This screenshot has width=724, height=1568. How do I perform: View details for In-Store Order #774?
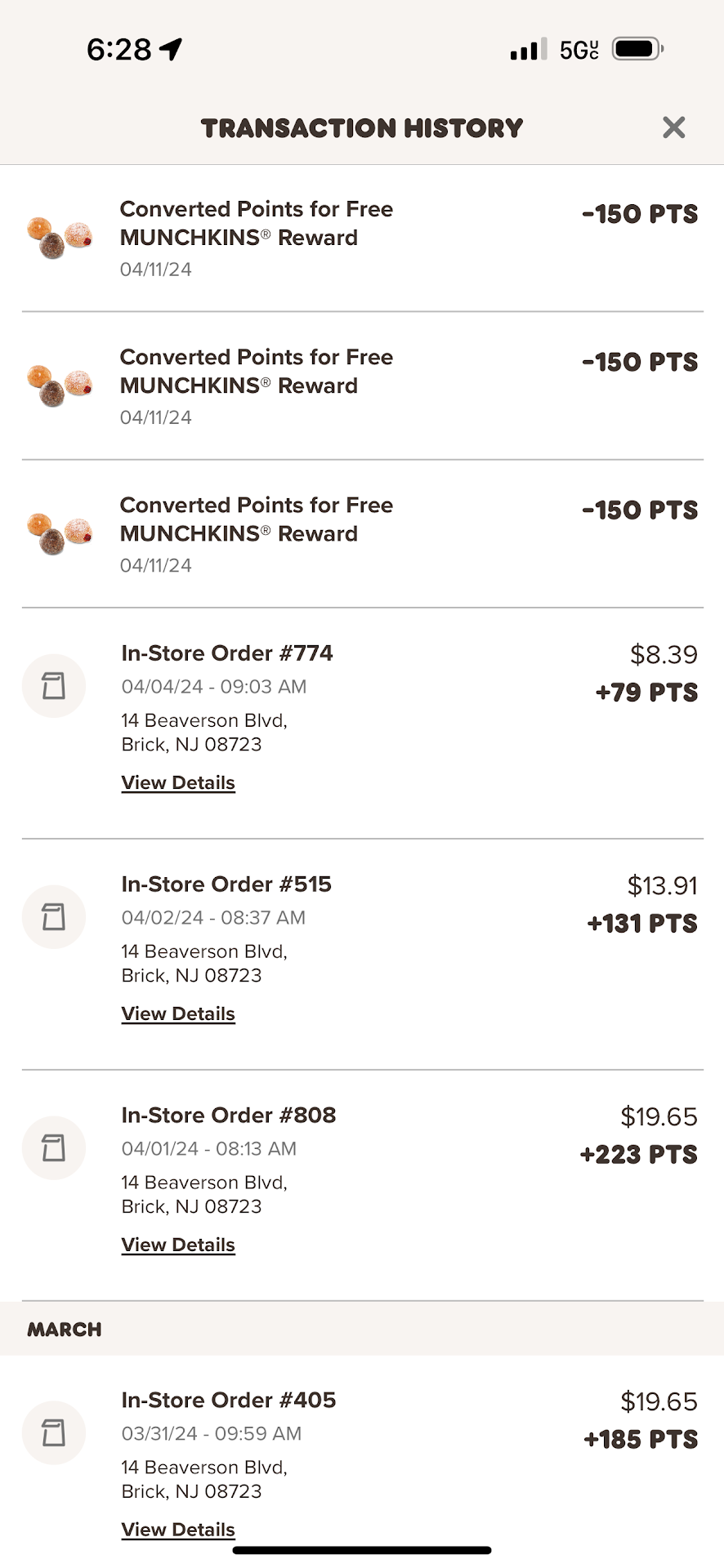(x=178, y=783)
